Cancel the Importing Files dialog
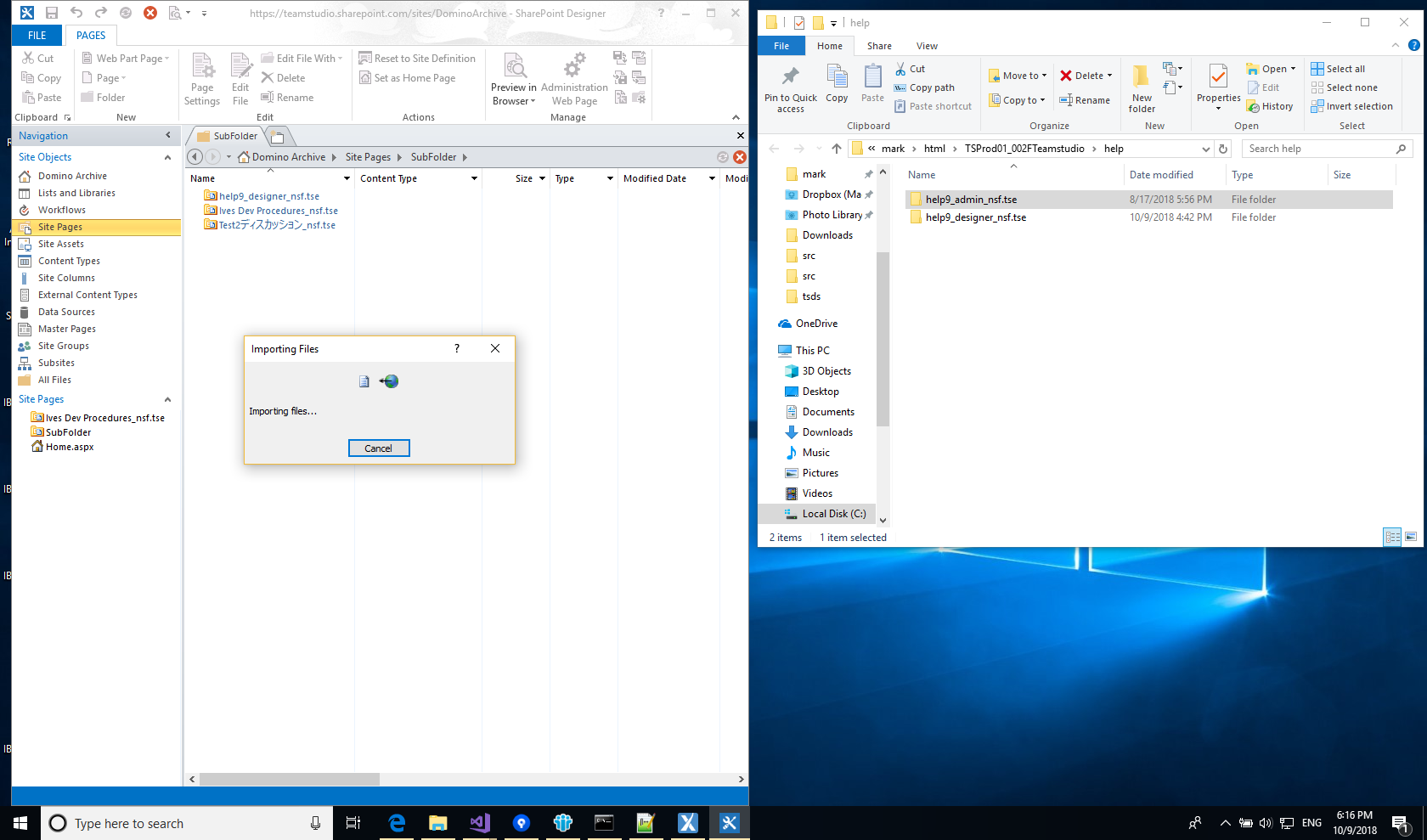Viewport: 1427px width, 840px height. (x=379, y=448)
